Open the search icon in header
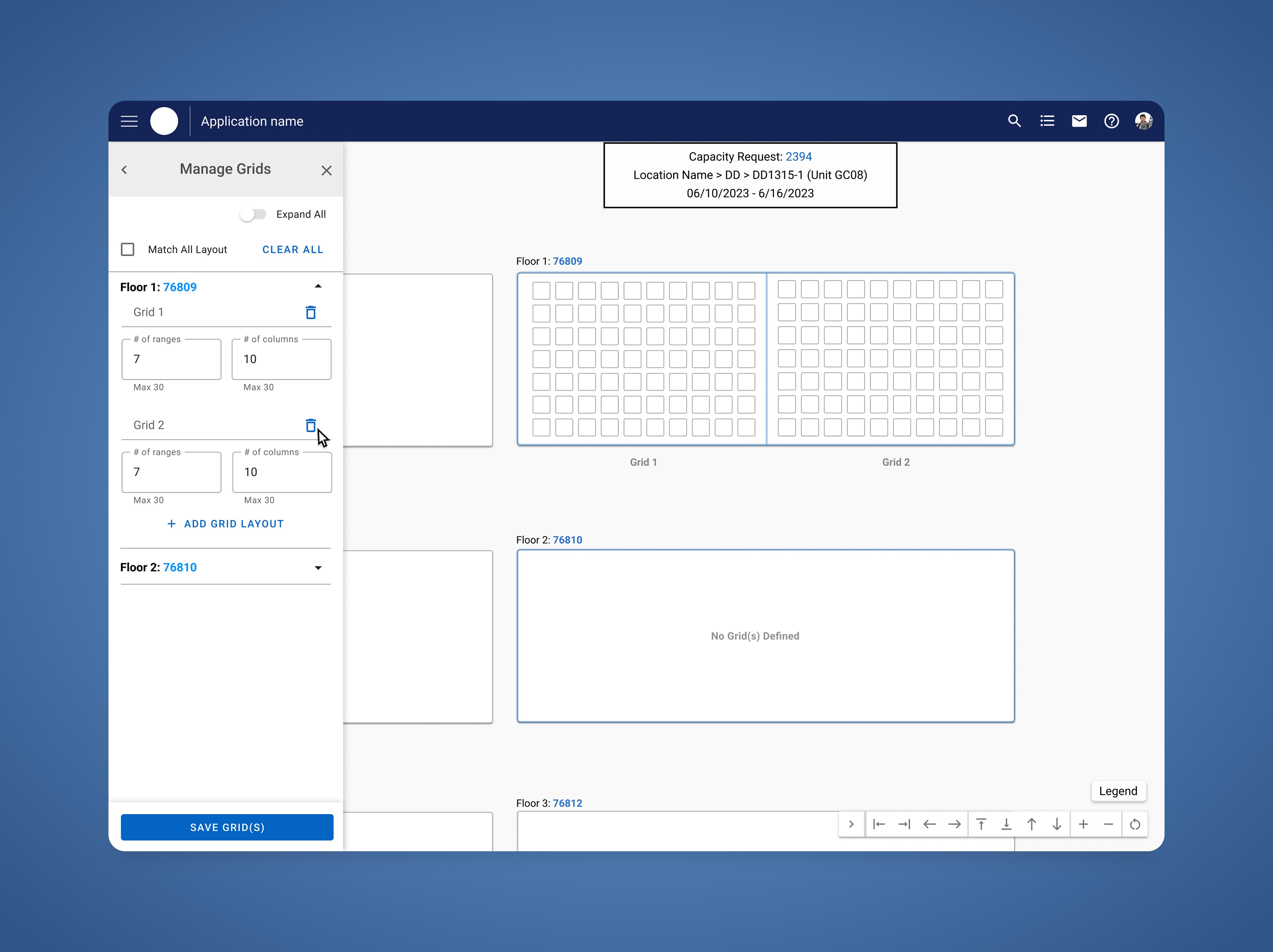 pyautogui.click(x=1014, y=121)
